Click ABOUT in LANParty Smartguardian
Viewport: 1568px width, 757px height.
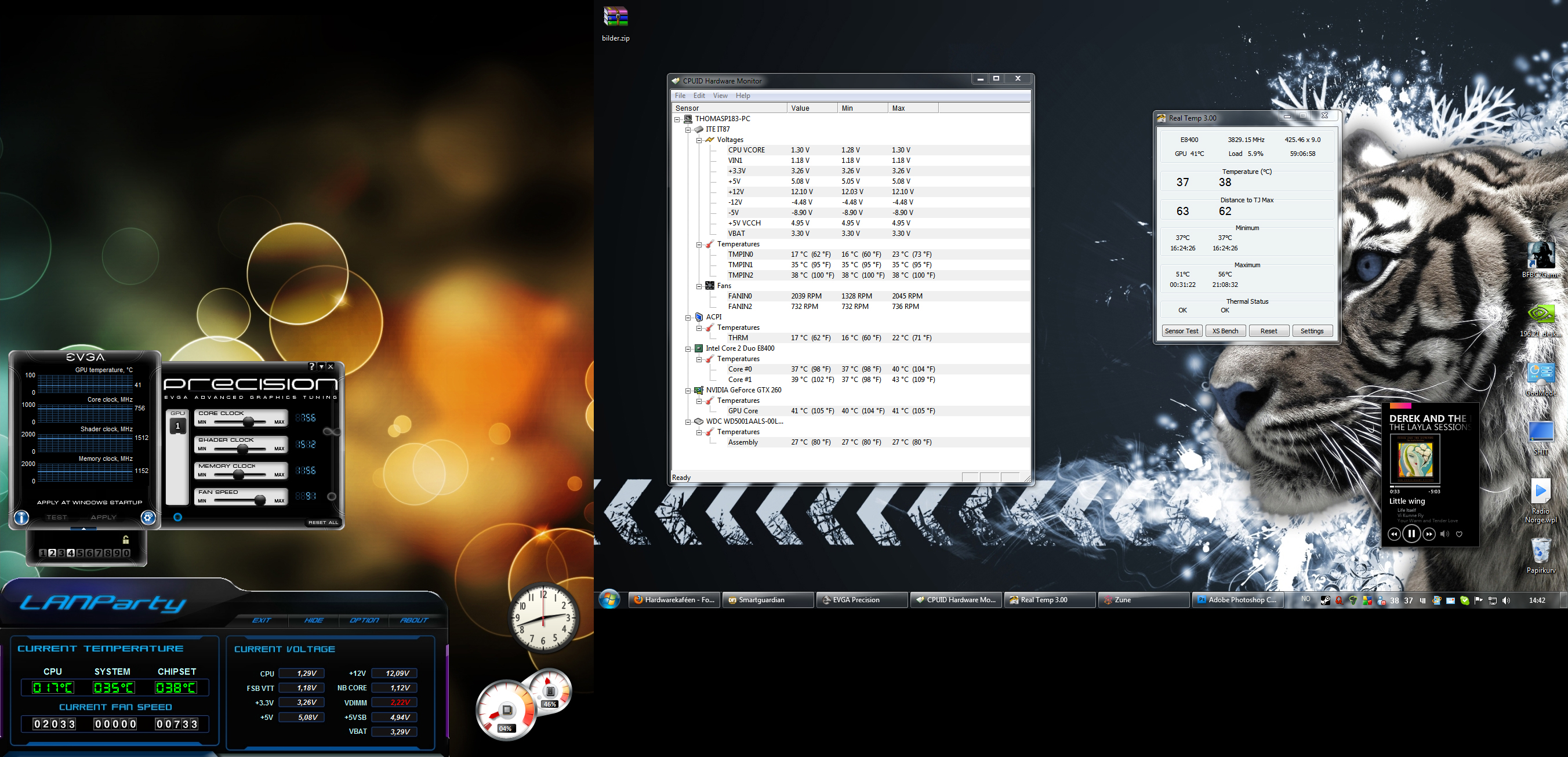(x=414, y=620)
